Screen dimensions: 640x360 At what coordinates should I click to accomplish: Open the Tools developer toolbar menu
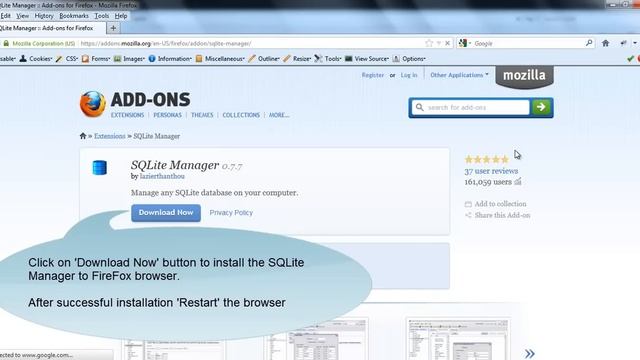328,59
